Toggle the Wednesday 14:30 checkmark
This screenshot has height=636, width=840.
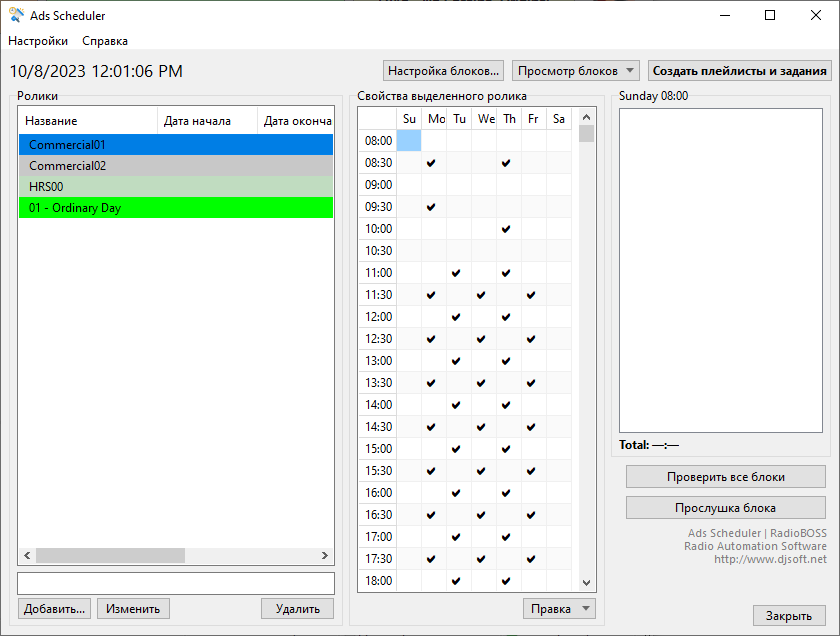pos(484,427)
